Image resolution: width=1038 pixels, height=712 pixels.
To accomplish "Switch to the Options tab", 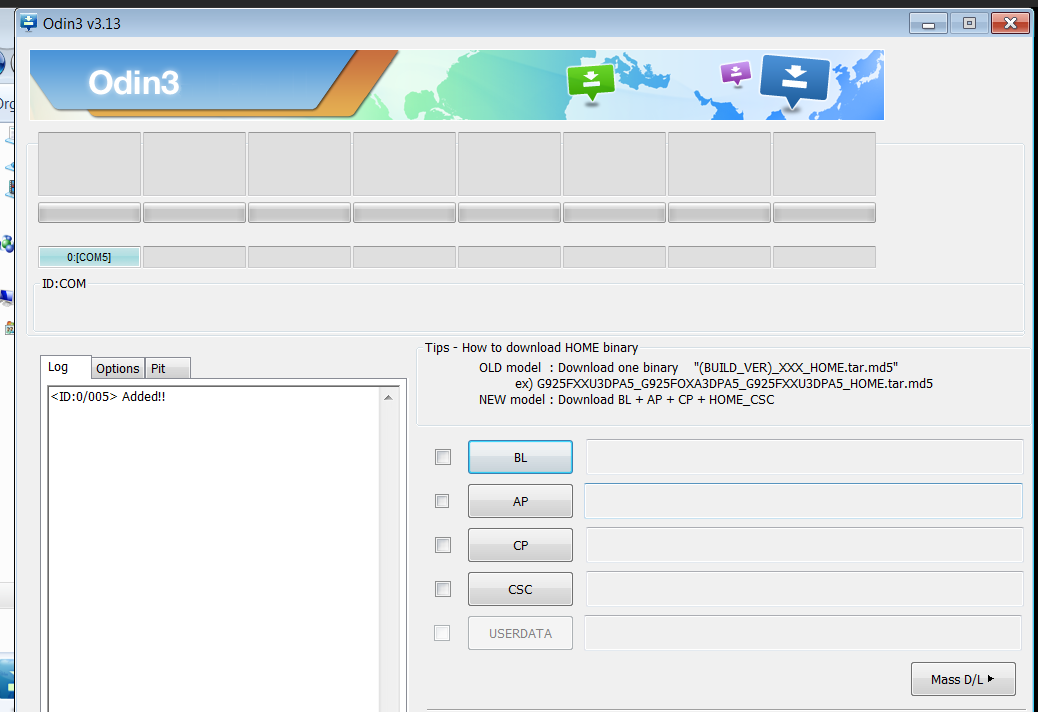I will click(x=118, y=369).
